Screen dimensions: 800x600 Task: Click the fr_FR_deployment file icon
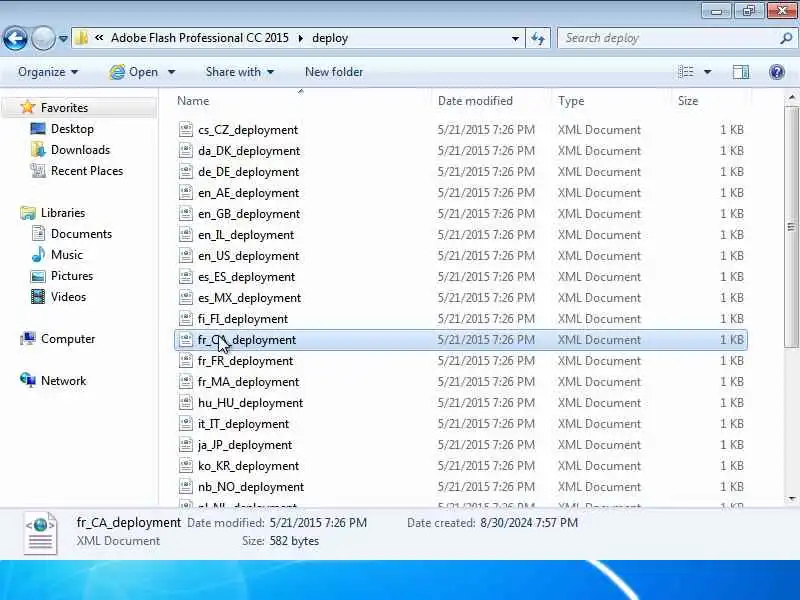(x=186, y=360)
